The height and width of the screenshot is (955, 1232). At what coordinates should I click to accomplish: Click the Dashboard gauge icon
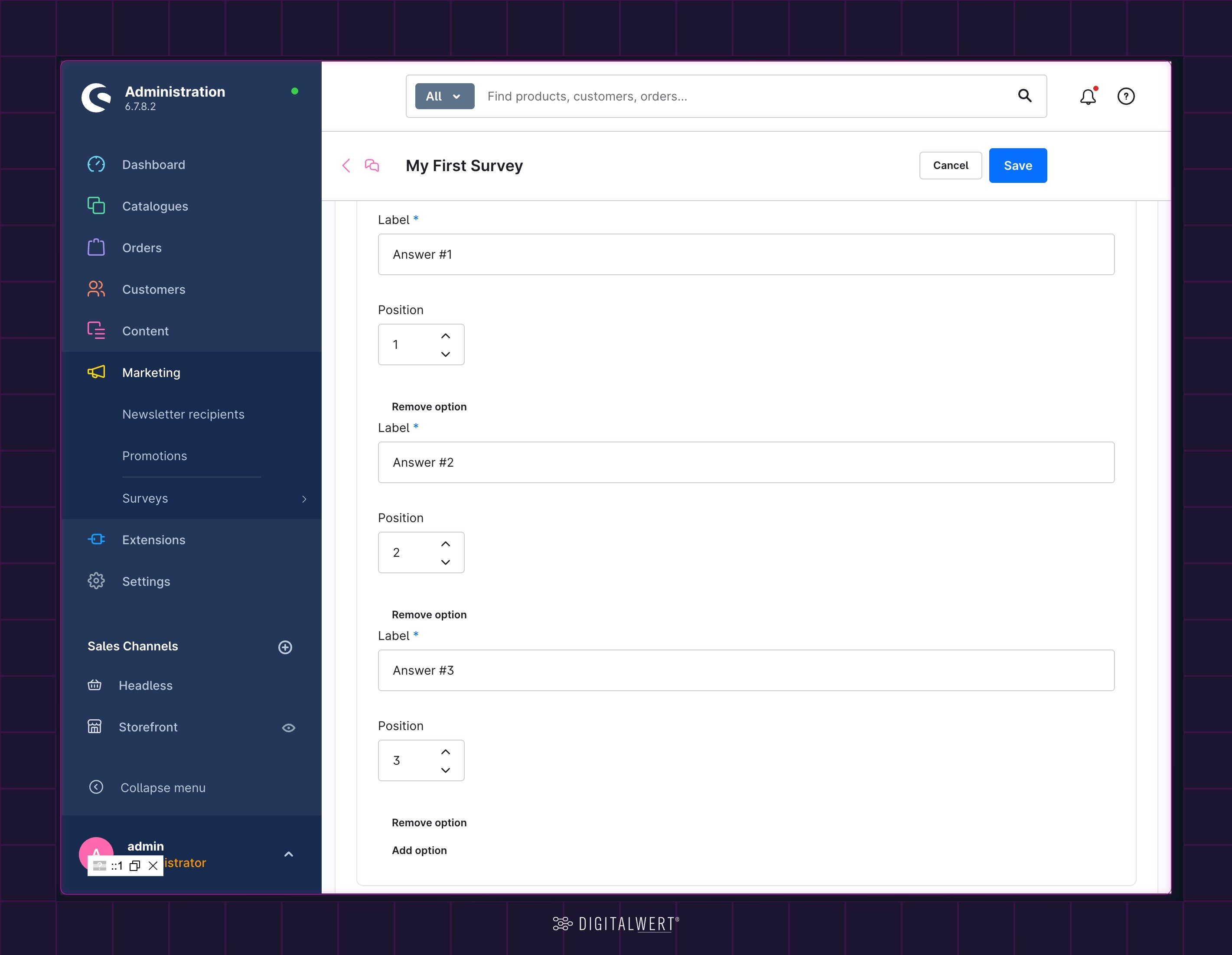coord(96,164)
